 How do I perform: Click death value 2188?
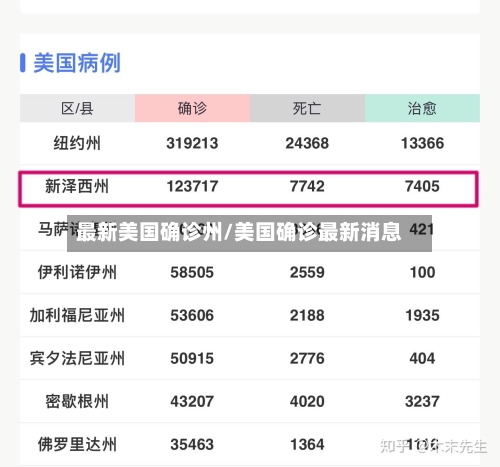click(307, 315)
